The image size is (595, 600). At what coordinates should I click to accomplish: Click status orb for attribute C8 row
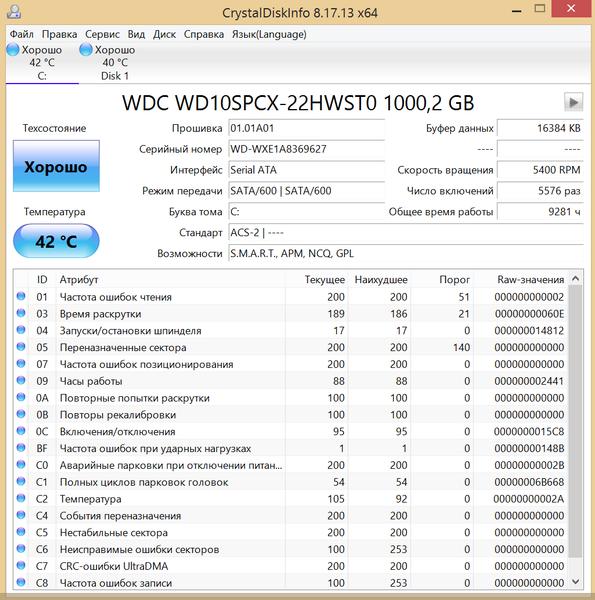point(21,582)
